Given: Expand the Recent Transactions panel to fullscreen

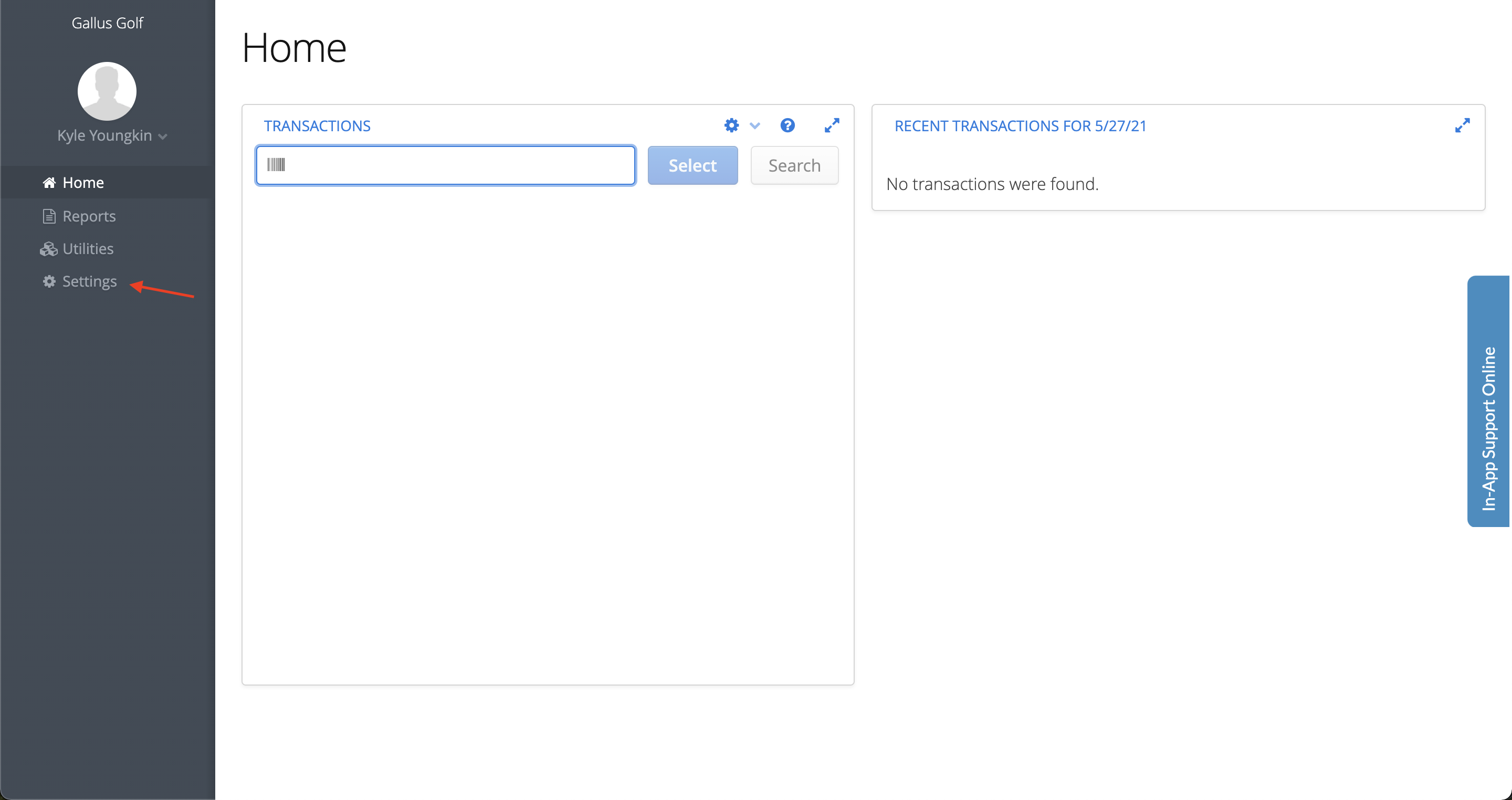Looking at the screenshot, I should tap(1462, 125).
